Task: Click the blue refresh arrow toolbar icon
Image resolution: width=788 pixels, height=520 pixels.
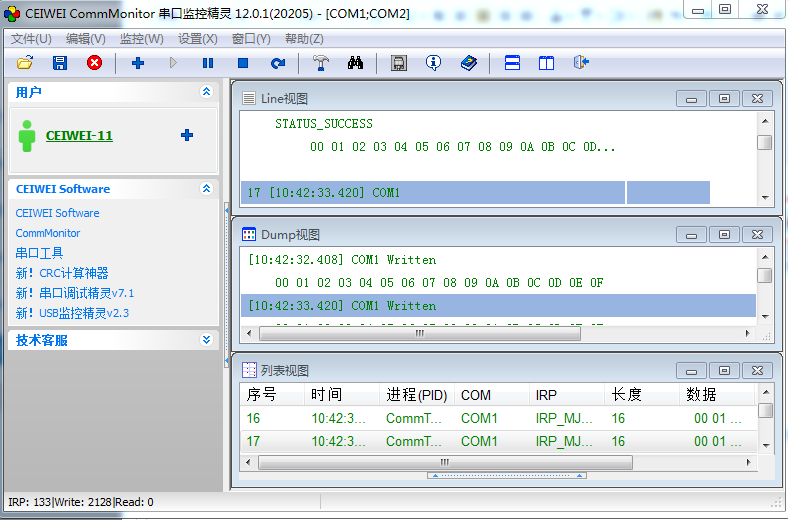Action: 277,63
